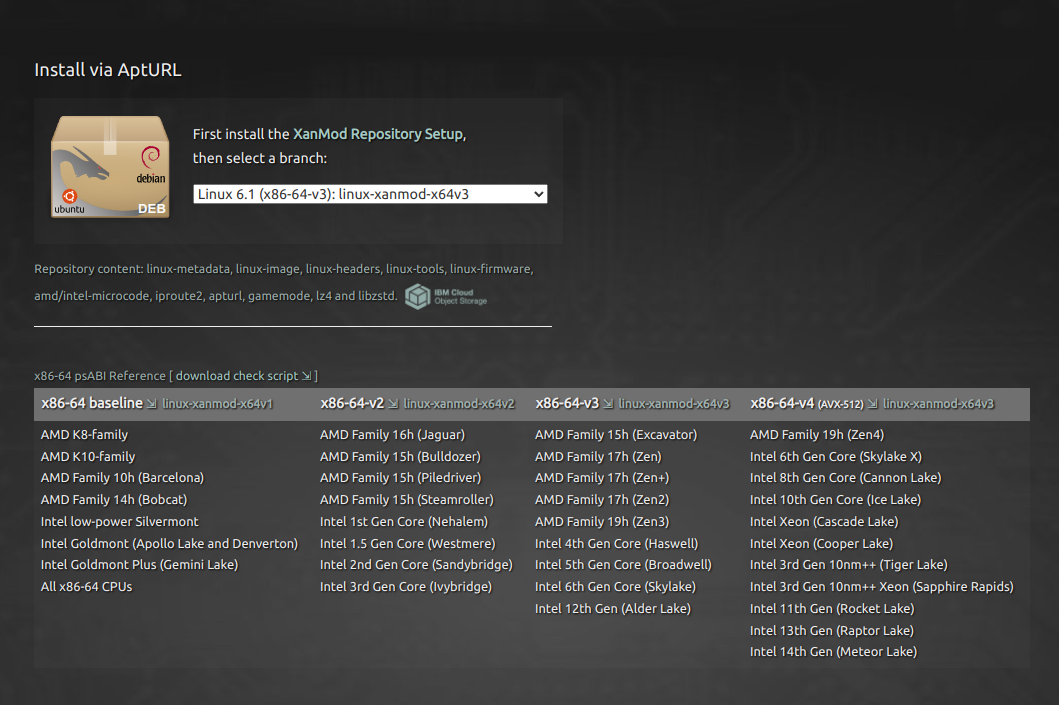This screenshot has height=705, width=1059.
Task: Select 'AMD Family 15h (Piledriver)'
Action: pyautogui.click(x=401, y=478)
